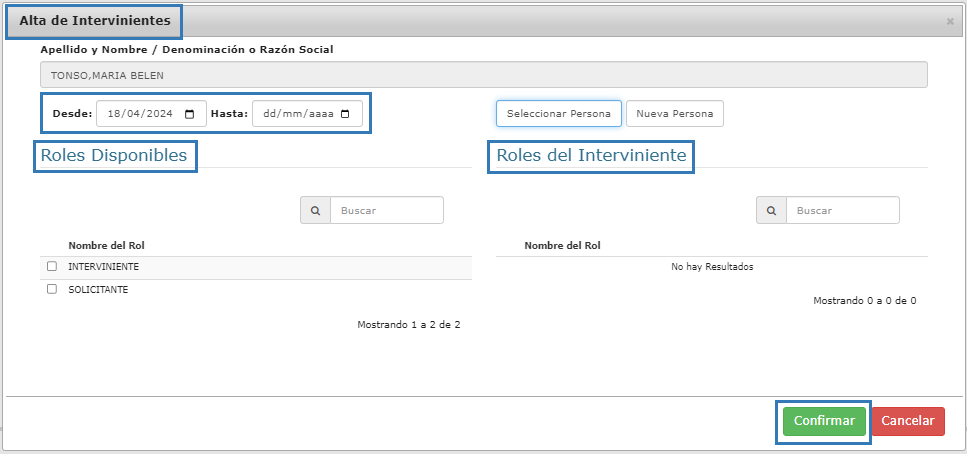
Task: Sort by Nombre del Rol in Roles del Interviniente
Action: 562,245
